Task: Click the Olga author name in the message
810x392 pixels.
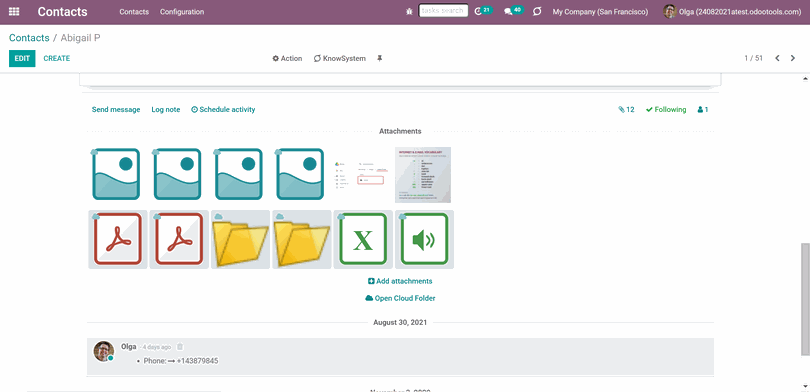Action: pyautogui.click(x=129, y=347)
